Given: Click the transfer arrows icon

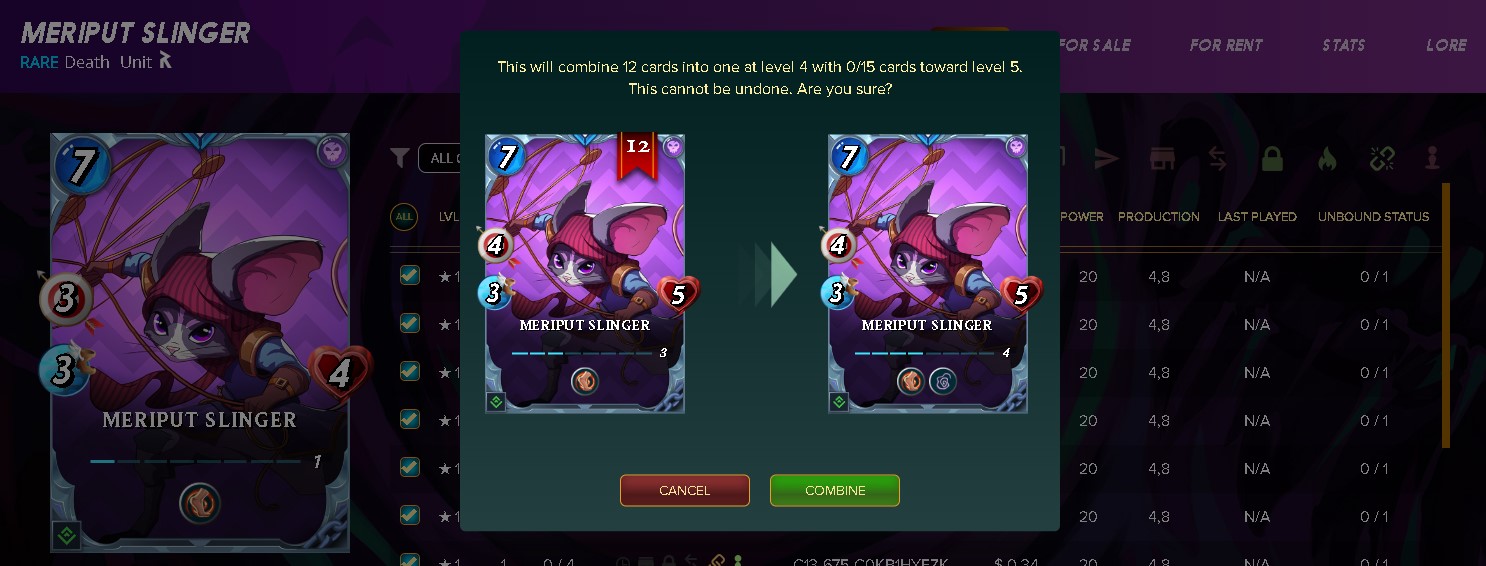Looking at the screenshot, I should (1217, 158).
